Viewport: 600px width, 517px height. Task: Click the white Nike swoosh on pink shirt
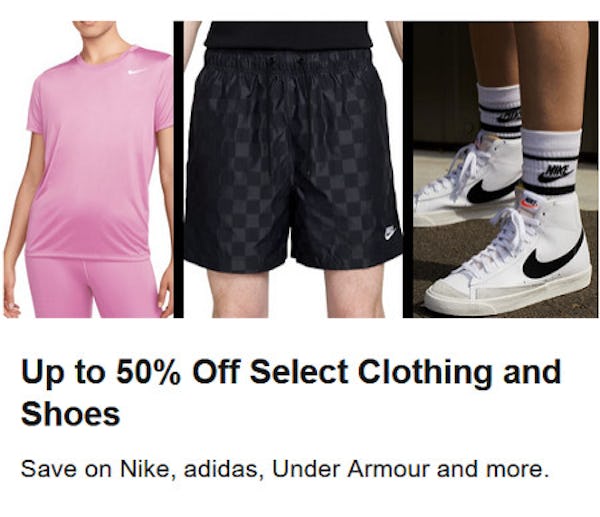point(136,72)
